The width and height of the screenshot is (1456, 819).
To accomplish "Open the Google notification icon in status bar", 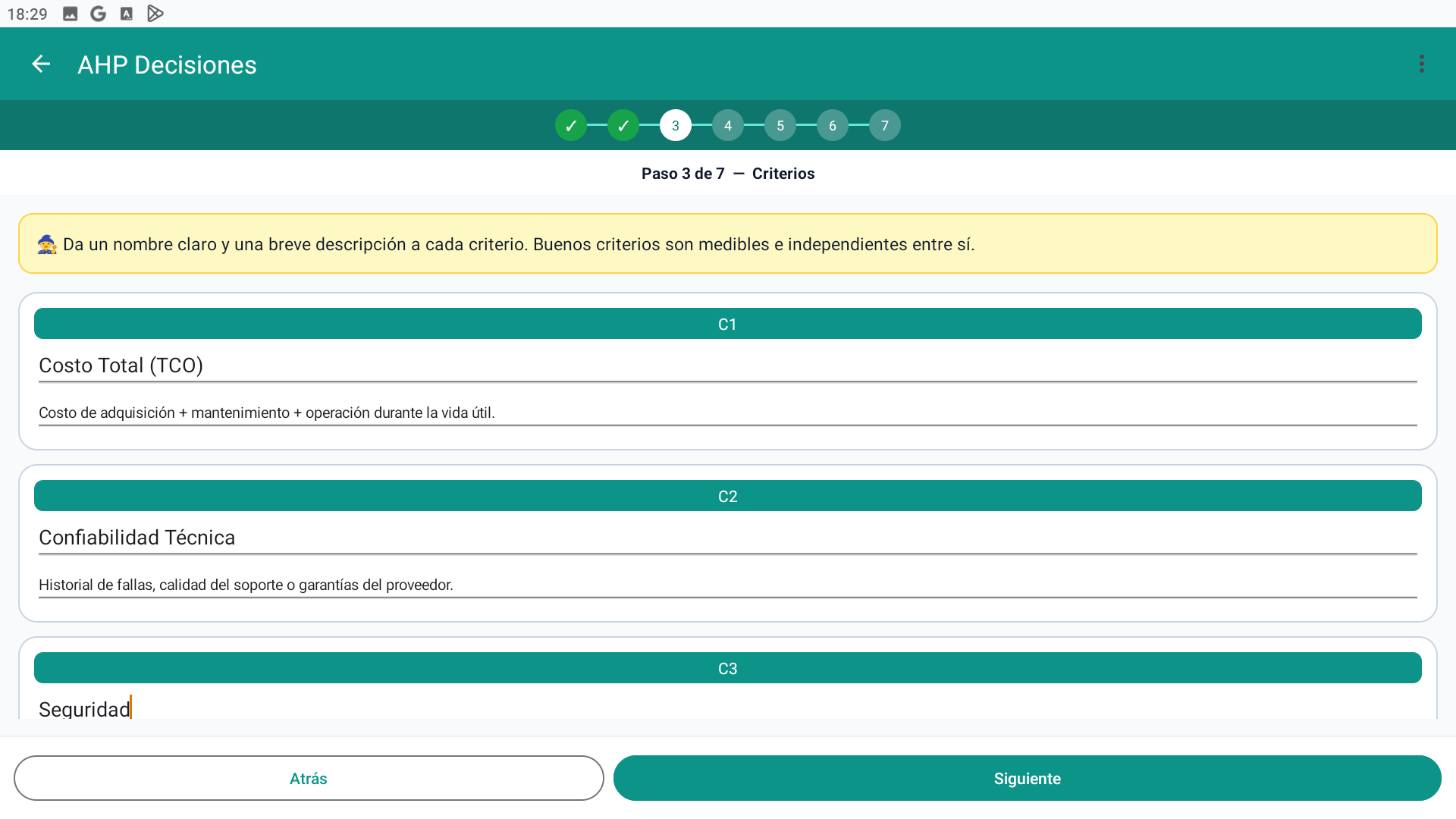I will (98, 14).
